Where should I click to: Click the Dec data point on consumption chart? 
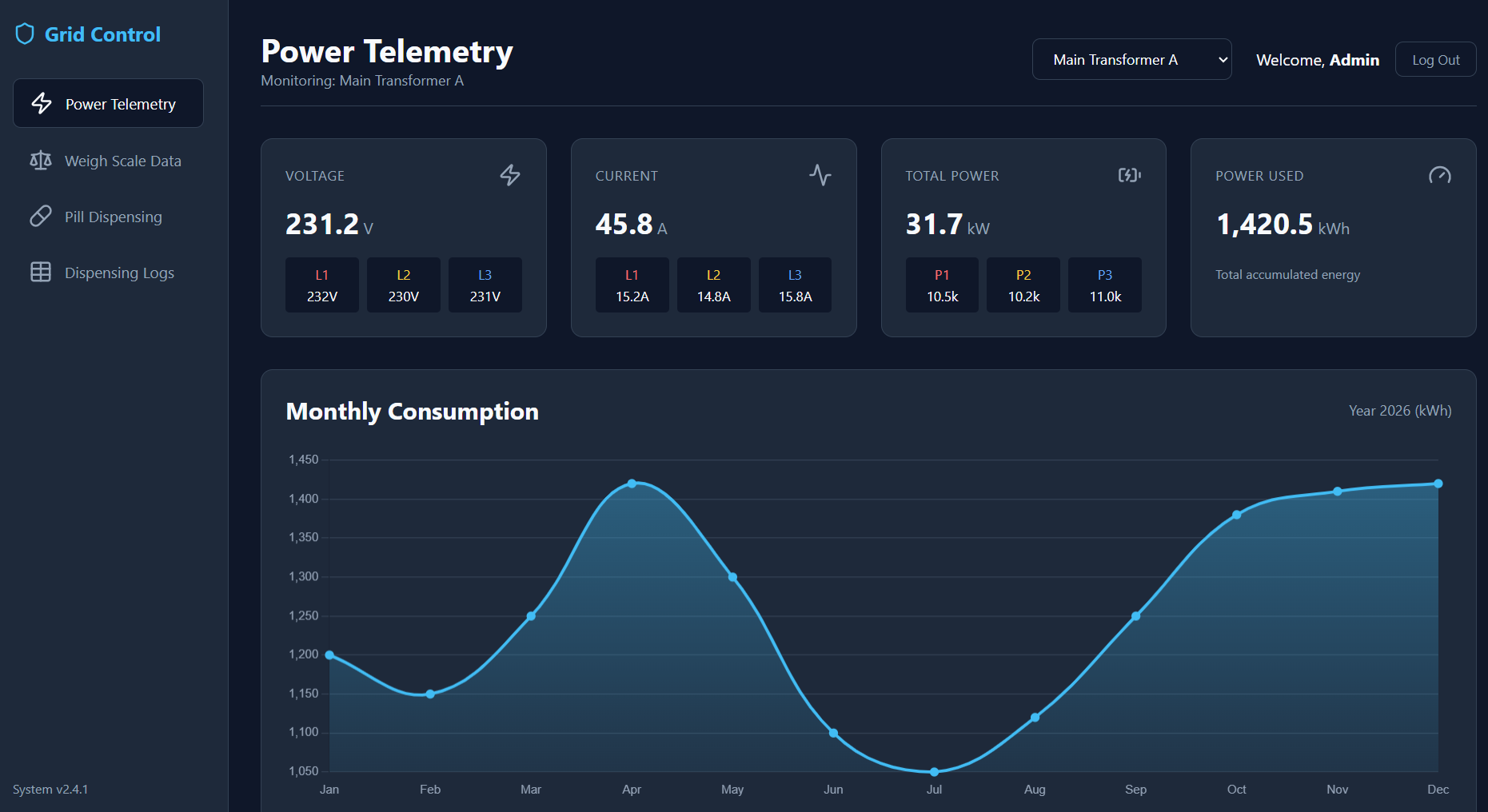pyautogui.click(x=1438, y=484)
